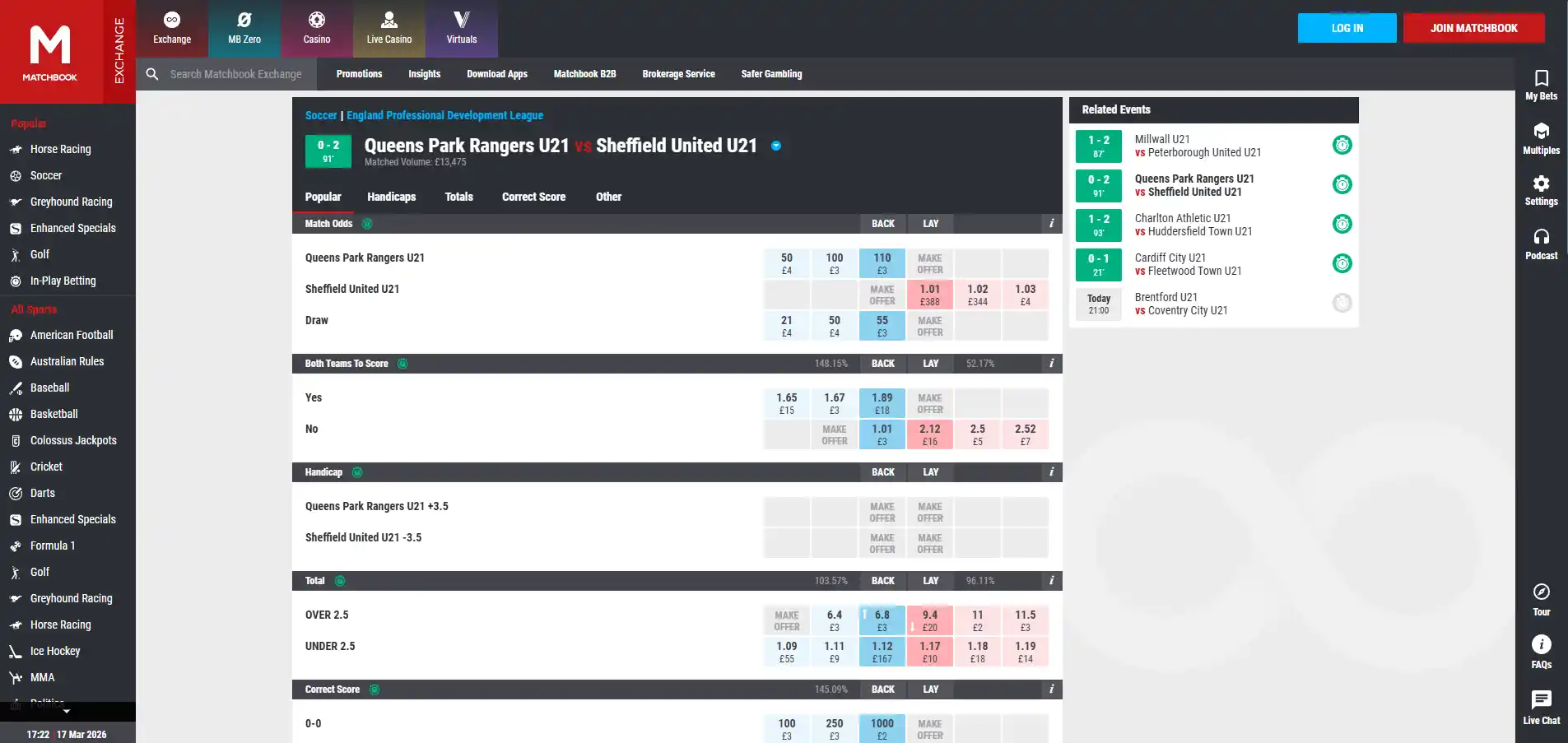
Task: Click Correct Score market info icon
Action: [1051, 690]
